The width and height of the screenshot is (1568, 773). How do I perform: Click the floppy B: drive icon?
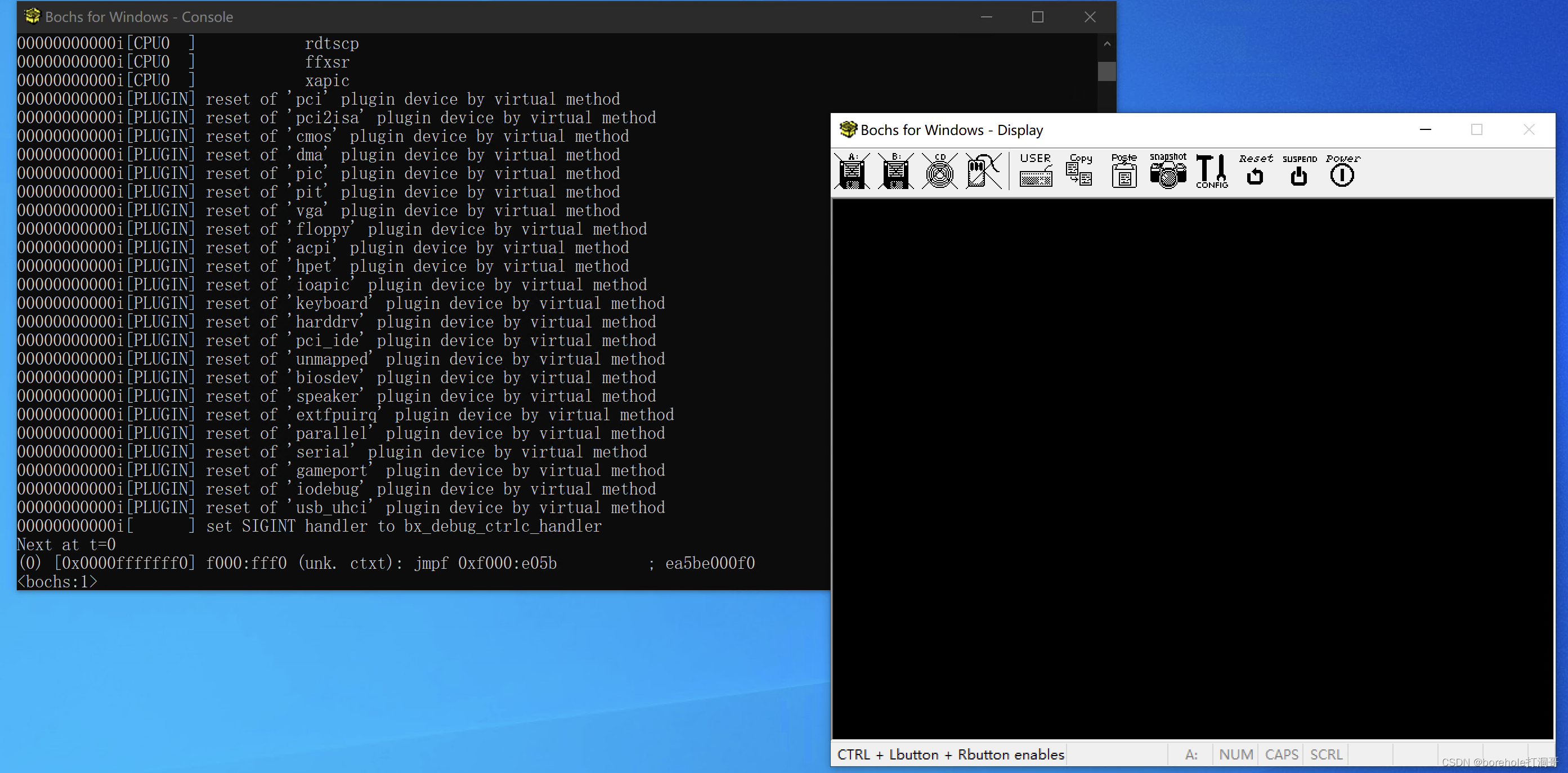pos(895,172)
